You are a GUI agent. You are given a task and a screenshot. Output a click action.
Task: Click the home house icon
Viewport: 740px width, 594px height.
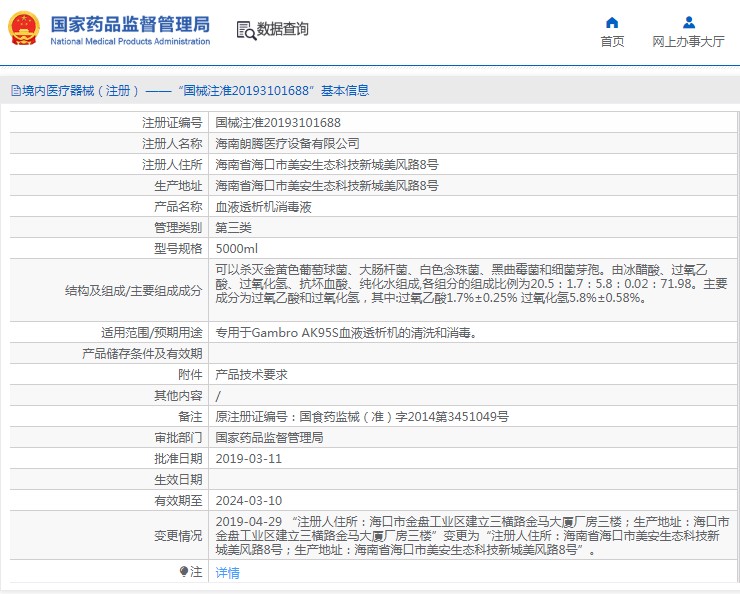click(x=612, y=22)
